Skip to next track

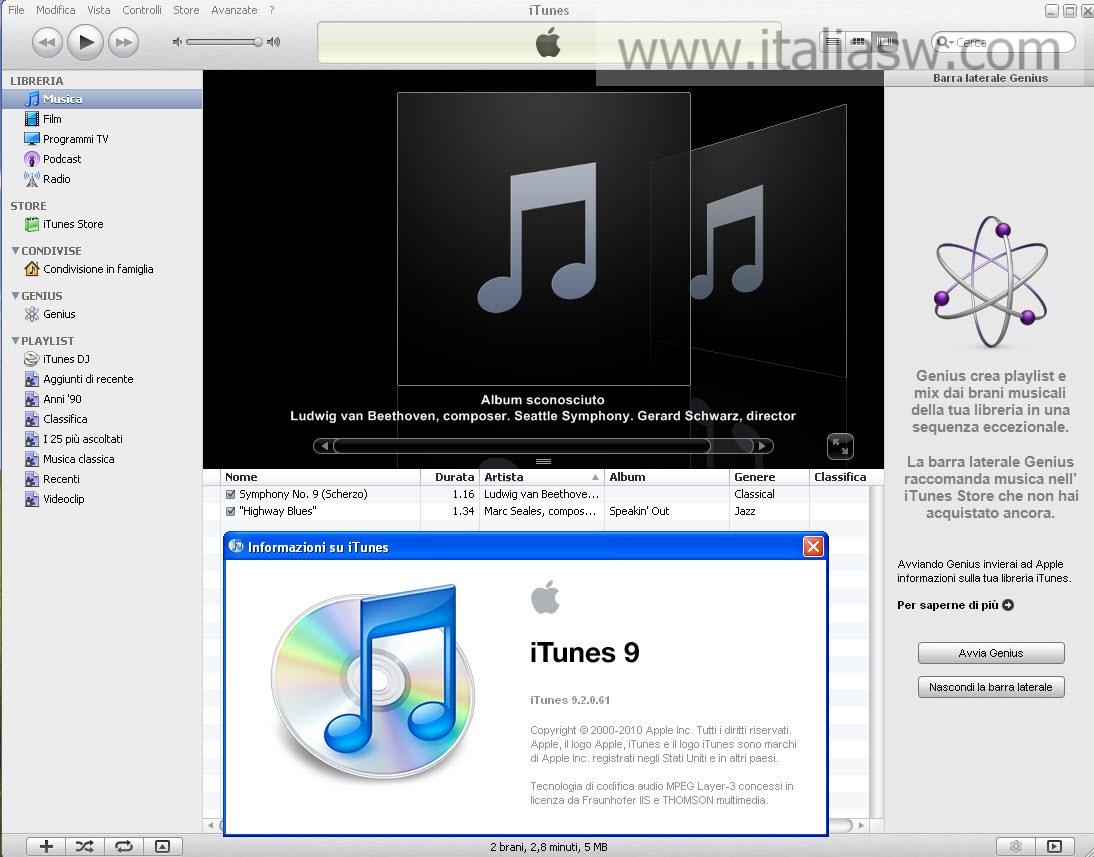(124, 43)
